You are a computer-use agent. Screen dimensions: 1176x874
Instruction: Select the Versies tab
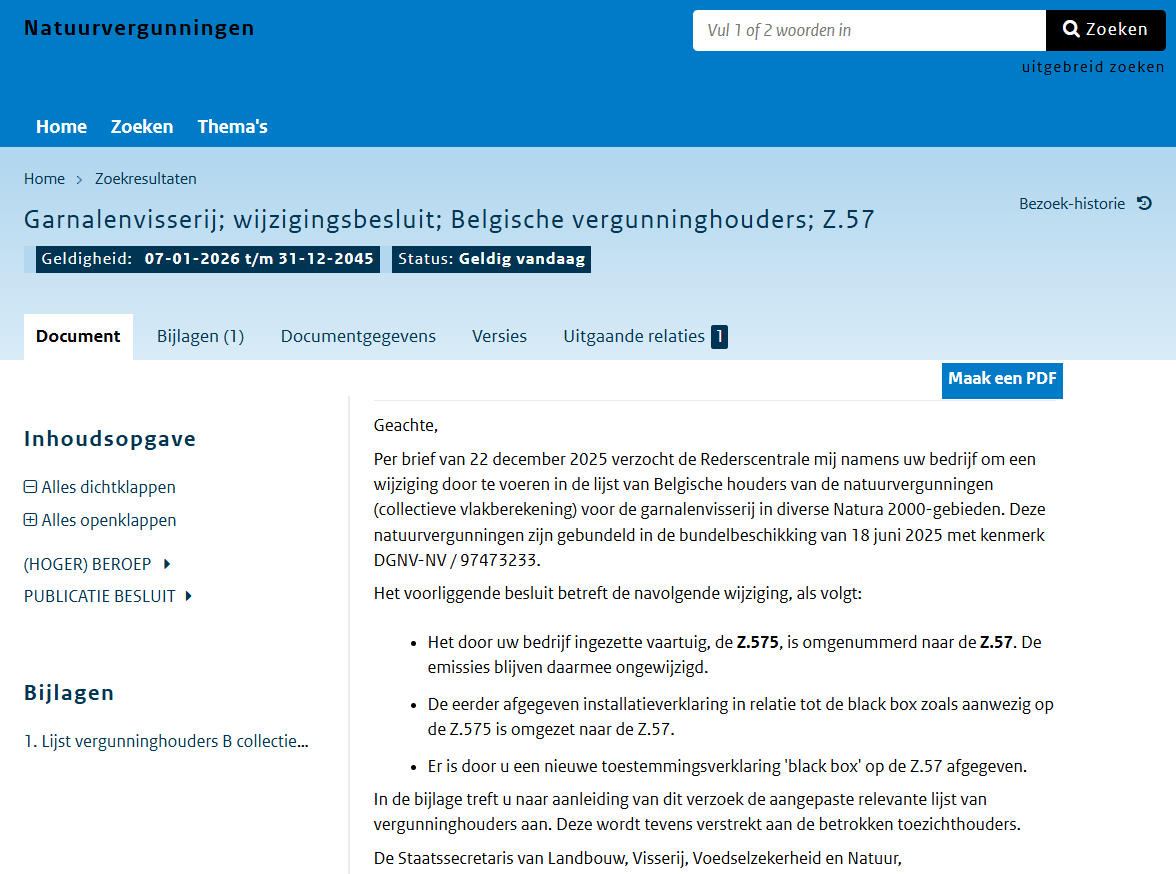(x=499, y=336)
